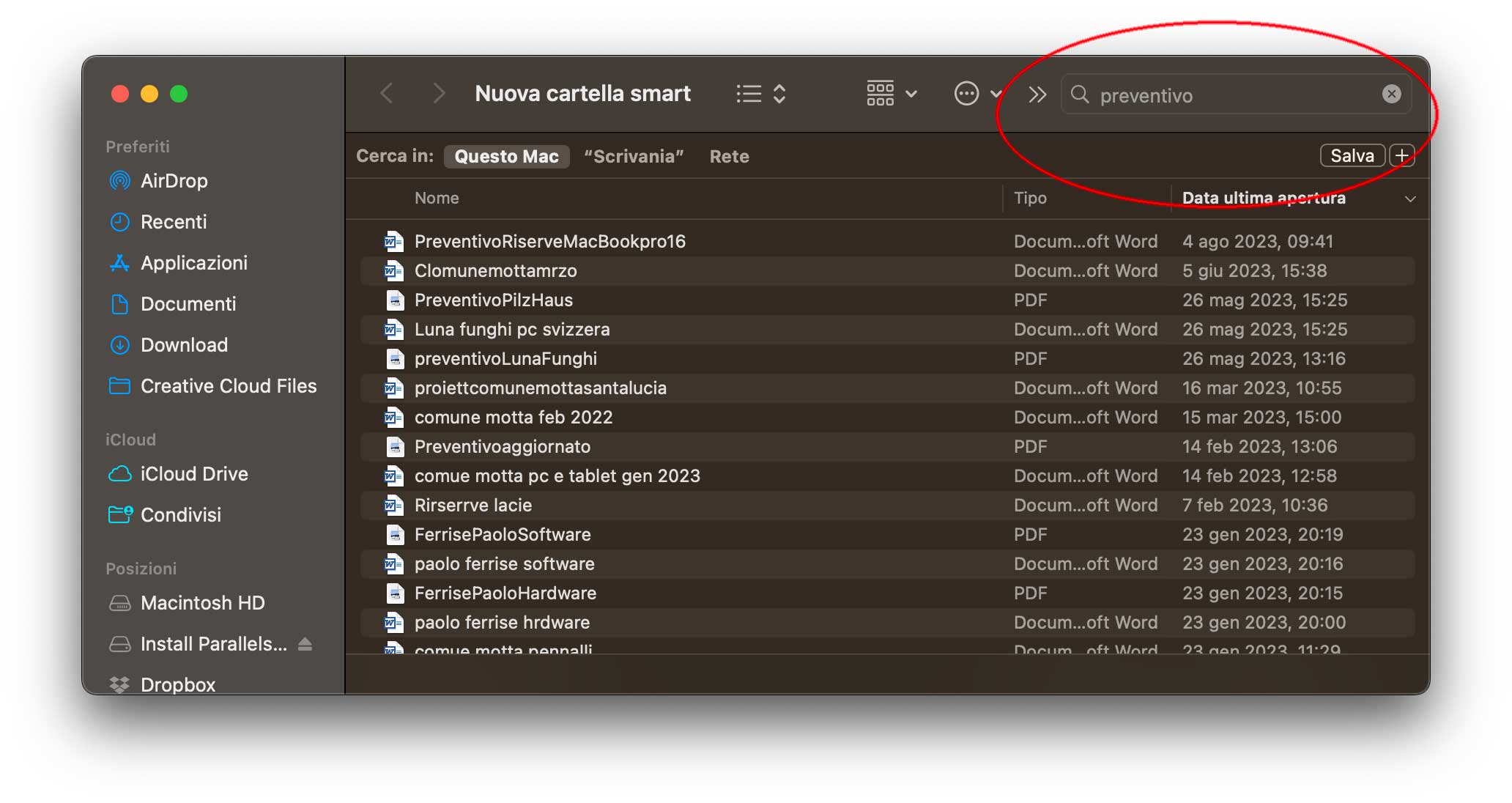Image resolution: width=1512 pixels, height=803 pixels.
Task: Open the PreventivoPilzHaus PDF
Action: click(x=493, y=300)
